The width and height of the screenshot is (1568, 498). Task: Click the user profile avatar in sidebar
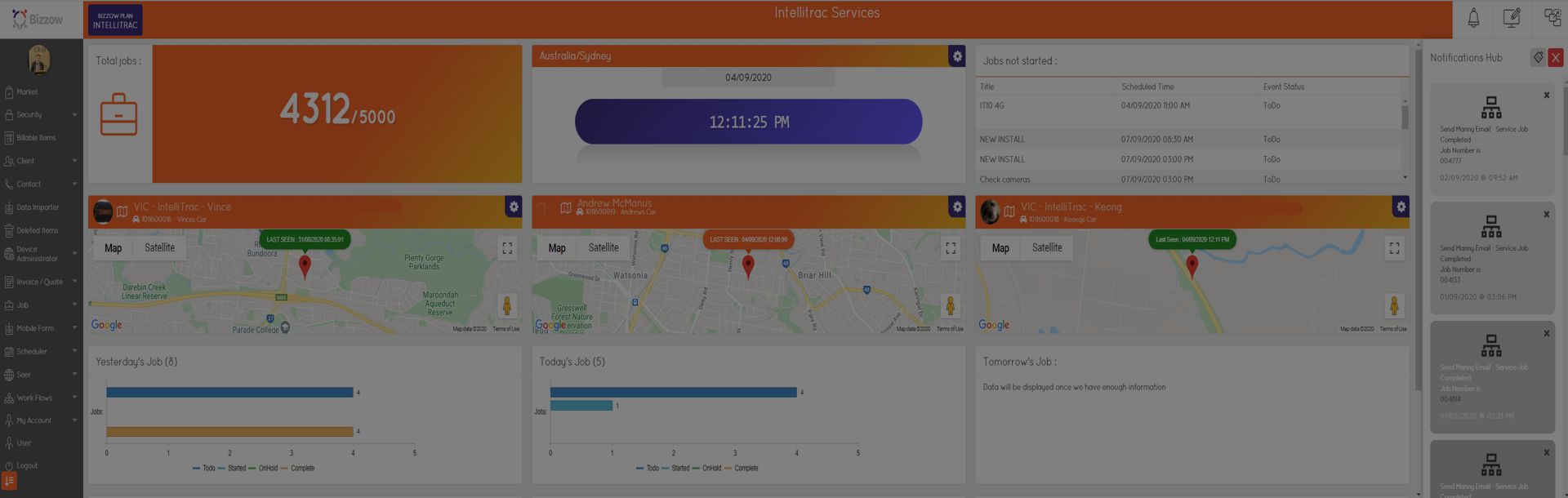[x=39, y=59]
